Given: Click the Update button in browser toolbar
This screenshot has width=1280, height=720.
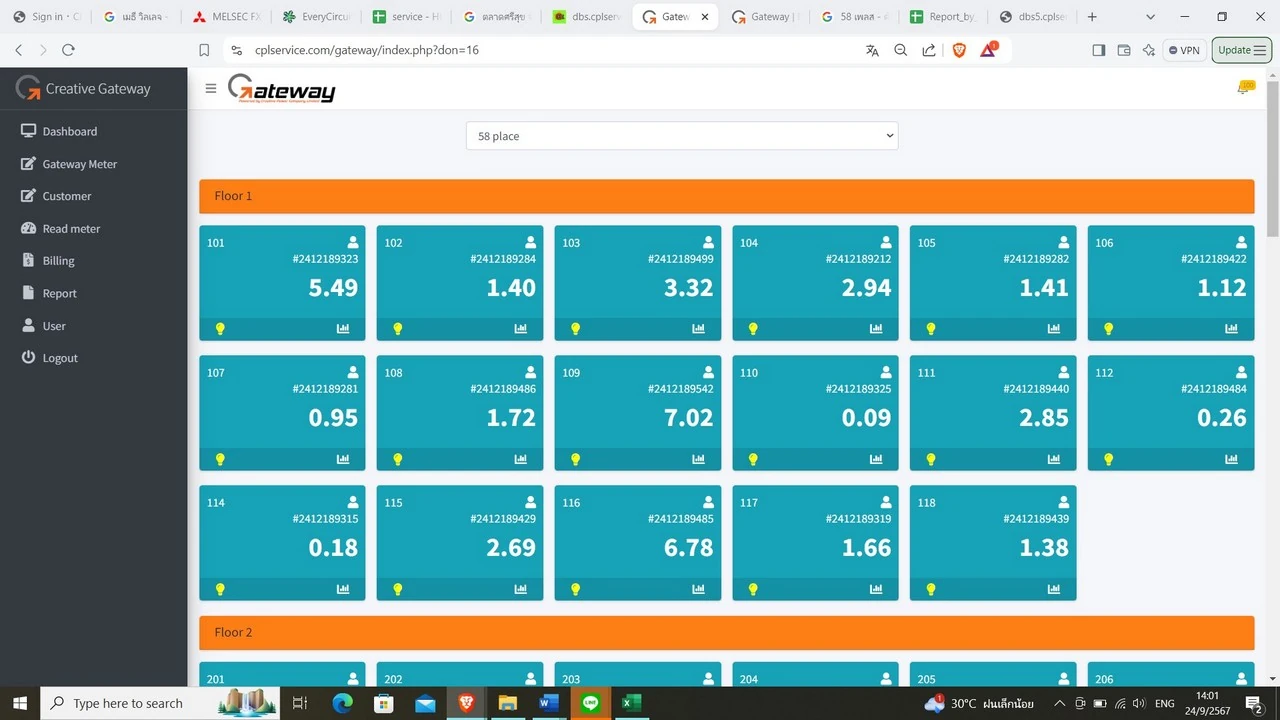Looking at the screenshot, I should 1242,50.
